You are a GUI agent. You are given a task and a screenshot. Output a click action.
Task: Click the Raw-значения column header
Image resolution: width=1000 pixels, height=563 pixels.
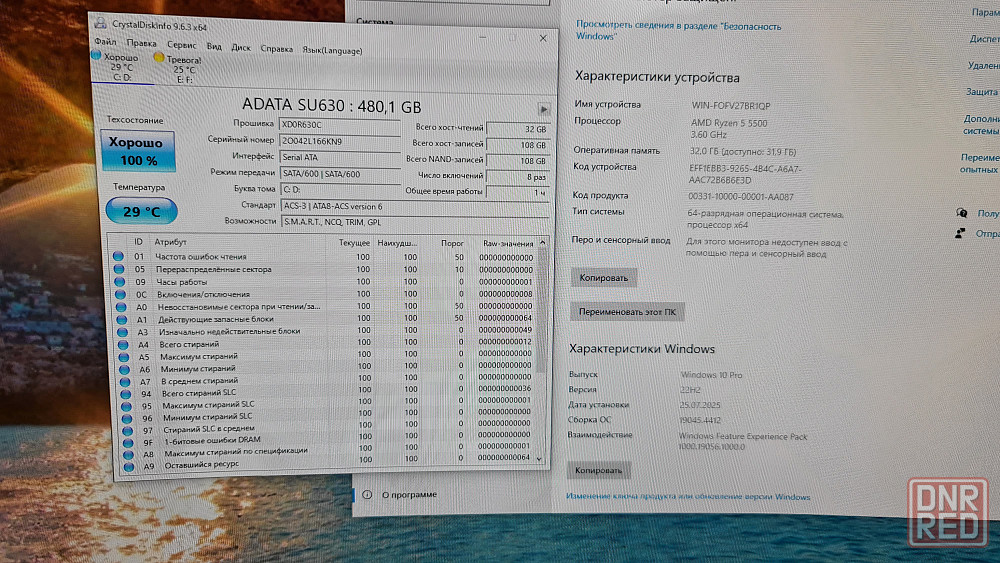tap(506, 242)
